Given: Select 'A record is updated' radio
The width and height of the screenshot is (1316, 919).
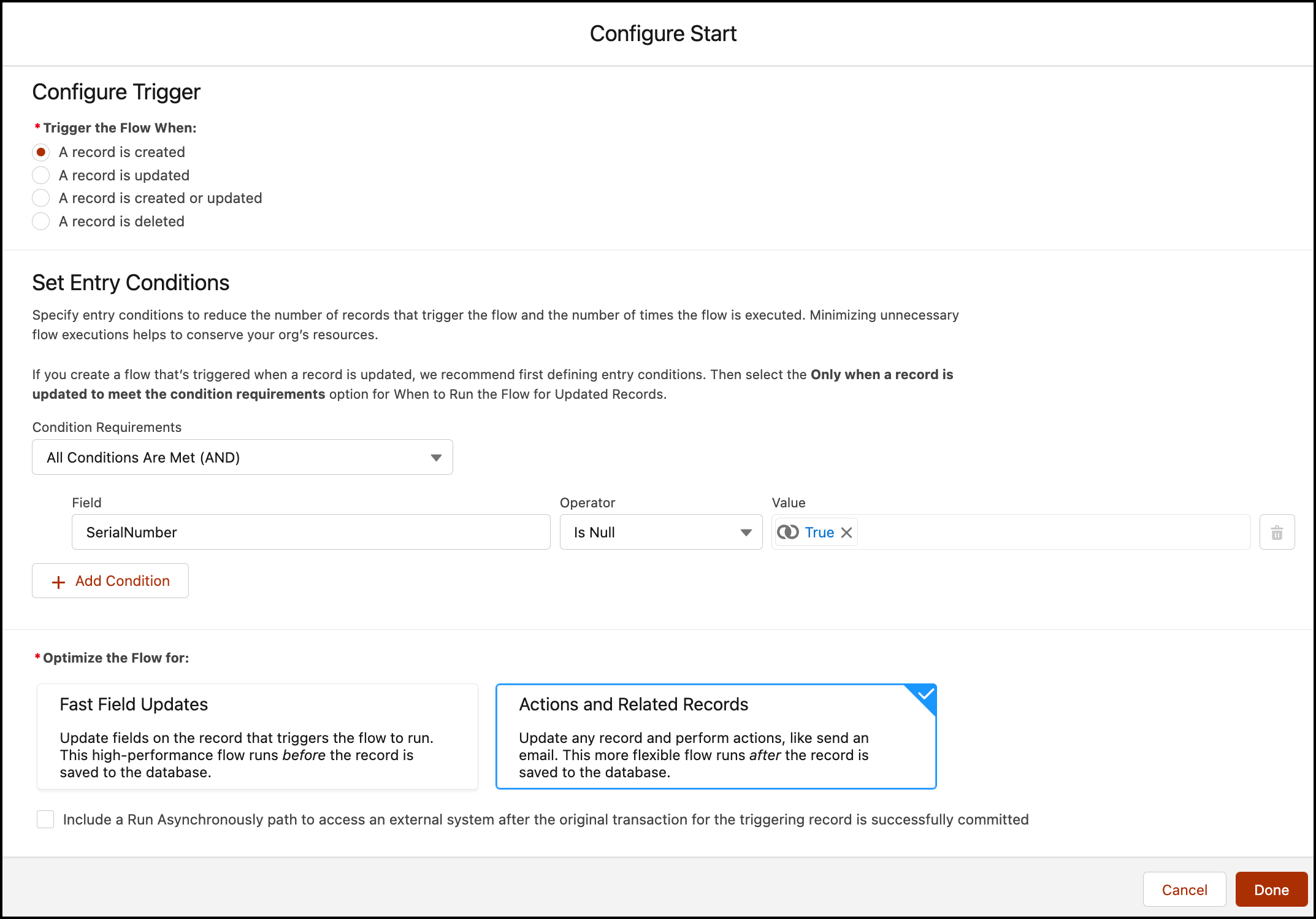Looking at the screenshot, I should pos(41,175).
